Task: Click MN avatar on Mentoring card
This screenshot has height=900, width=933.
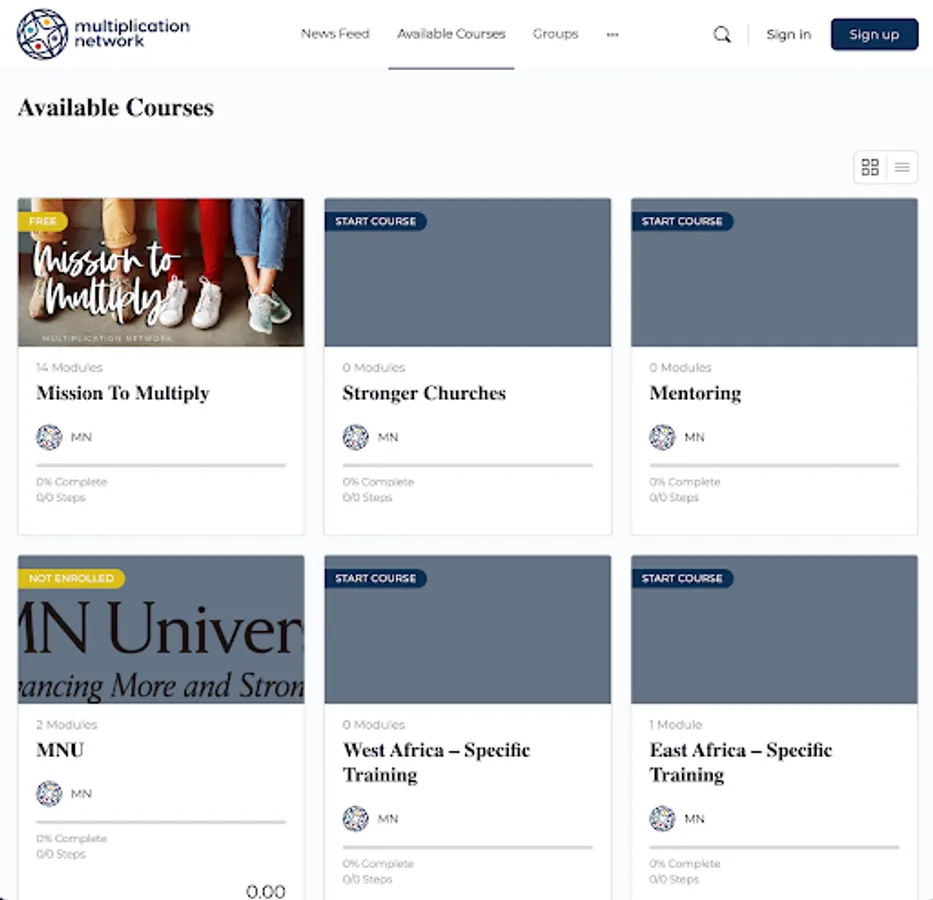Action: coord(662,437)
